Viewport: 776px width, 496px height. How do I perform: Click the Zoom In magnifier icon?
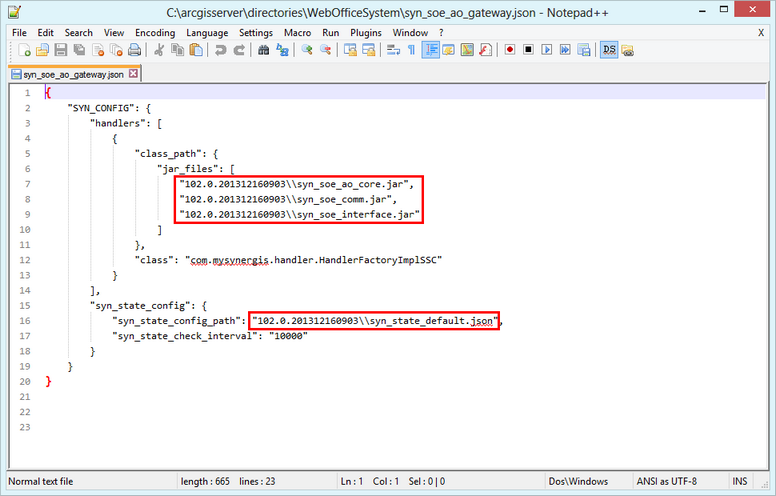(307, 50)
